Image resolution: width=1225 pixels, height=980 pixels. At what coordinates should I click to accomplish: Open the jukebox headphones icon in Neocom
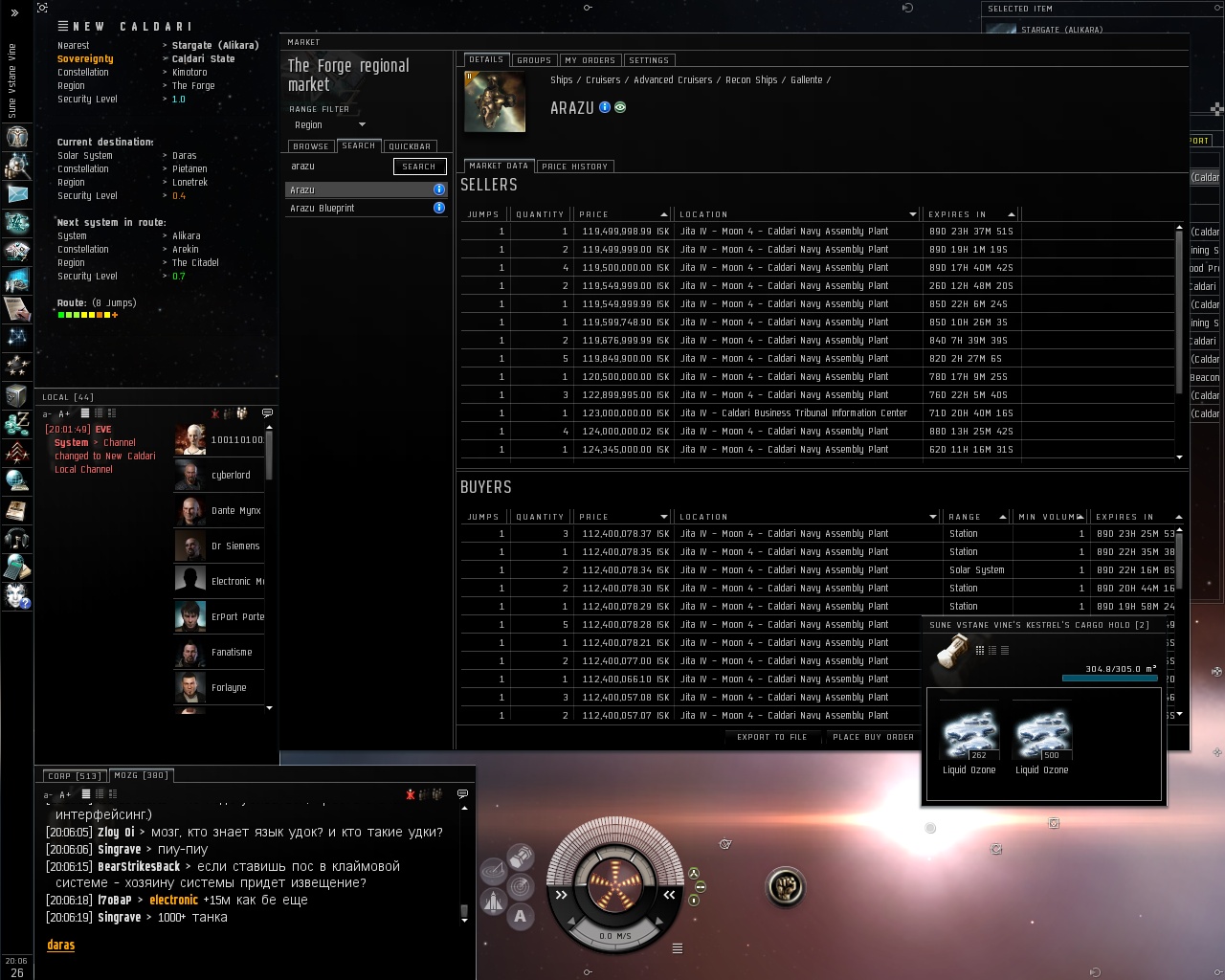[x=16, y=538]
